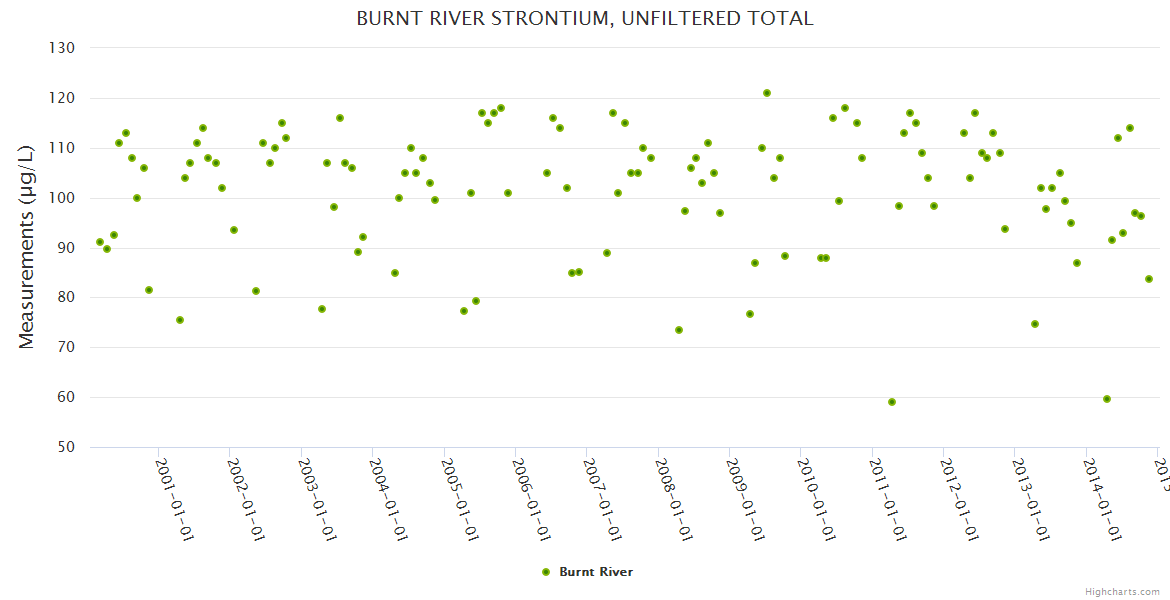
Task: Select the first data point at far left
Action: tap(99, 242)
